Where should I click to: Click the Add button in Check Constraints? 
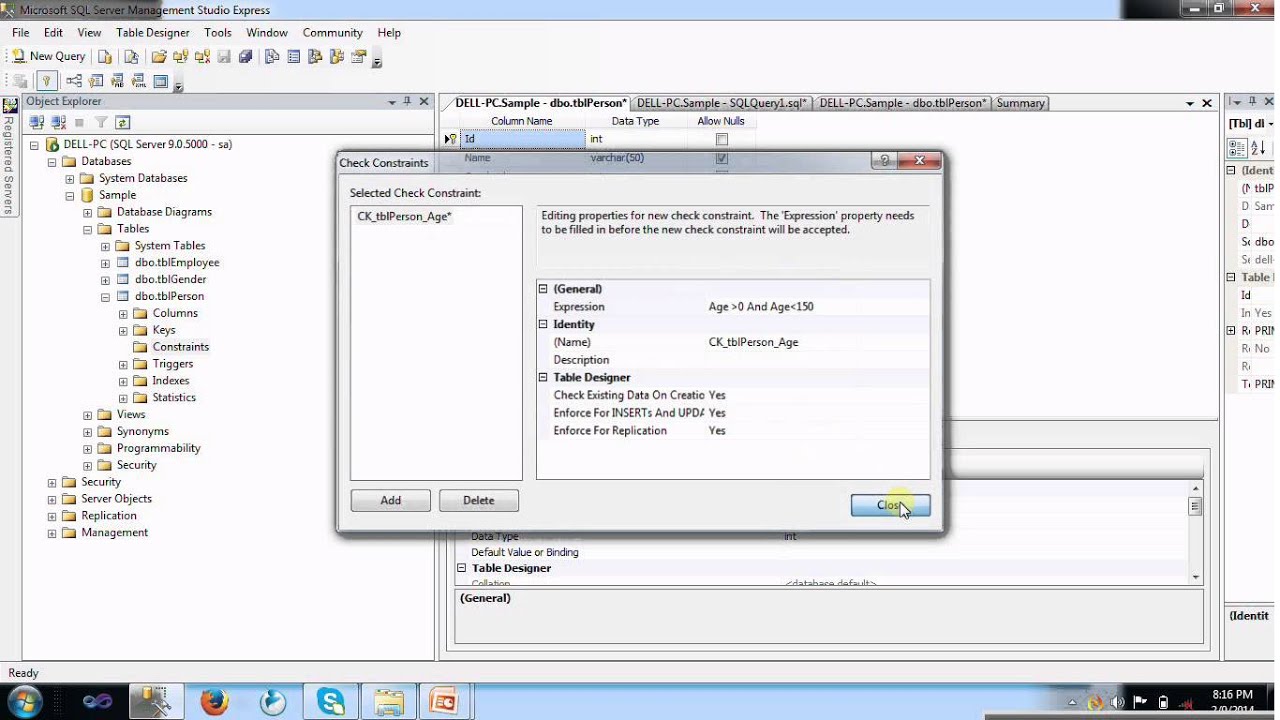coord(391,500)
